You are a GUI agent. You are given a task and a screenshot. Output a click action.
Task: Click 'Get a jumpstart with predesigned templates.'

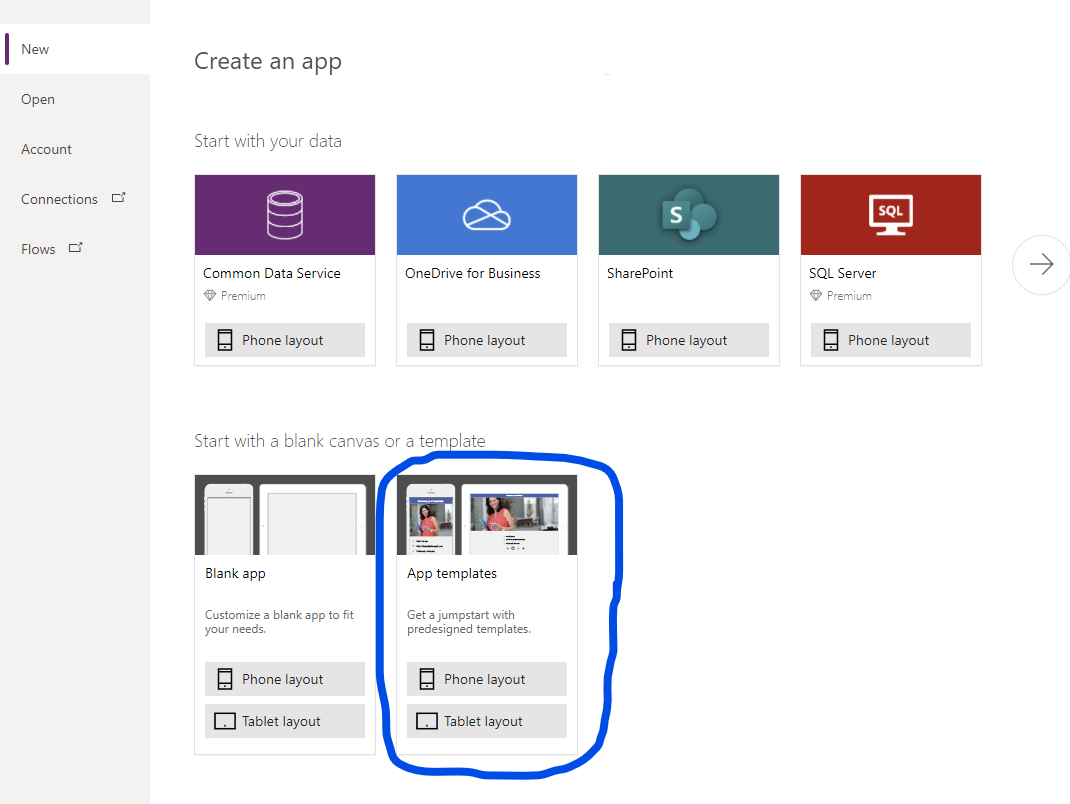pos(469,622)
